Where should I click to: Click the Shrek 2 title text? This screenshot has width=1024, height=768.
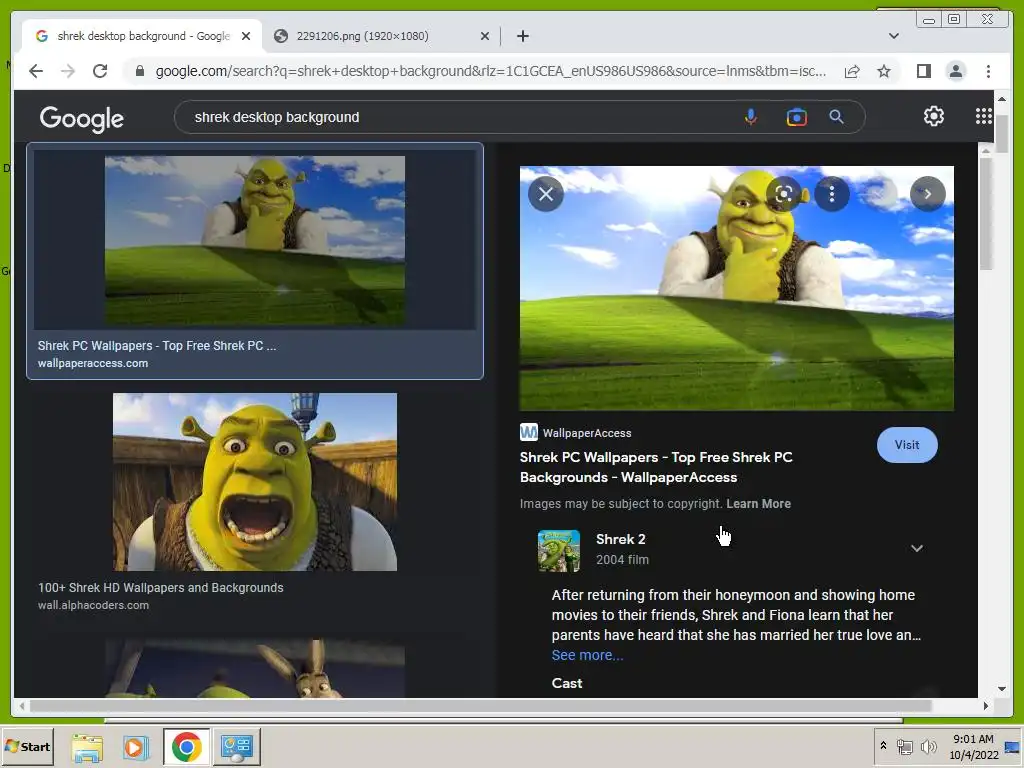(x=620, y=539)
